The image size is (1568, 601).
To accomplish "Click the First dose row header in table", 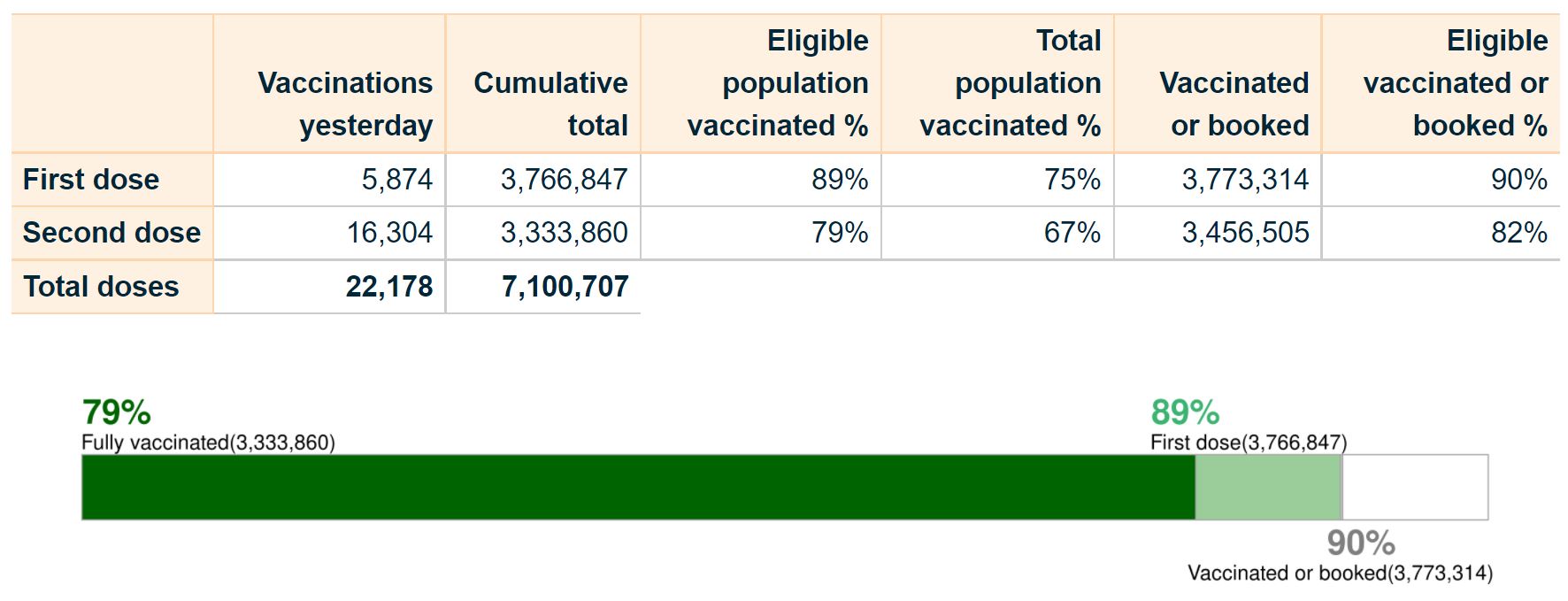I will pyautogui.click(x=91, y=180).
